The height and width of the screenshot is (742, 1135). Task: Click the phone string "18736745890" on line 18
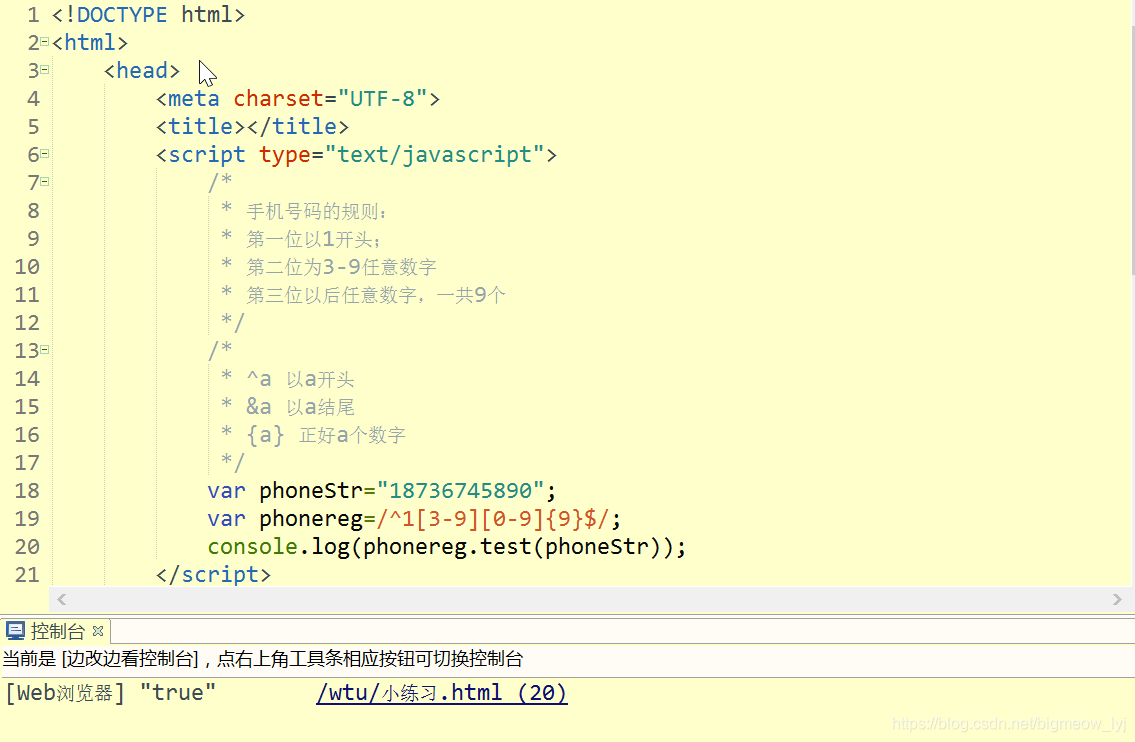tap(460, 491)
